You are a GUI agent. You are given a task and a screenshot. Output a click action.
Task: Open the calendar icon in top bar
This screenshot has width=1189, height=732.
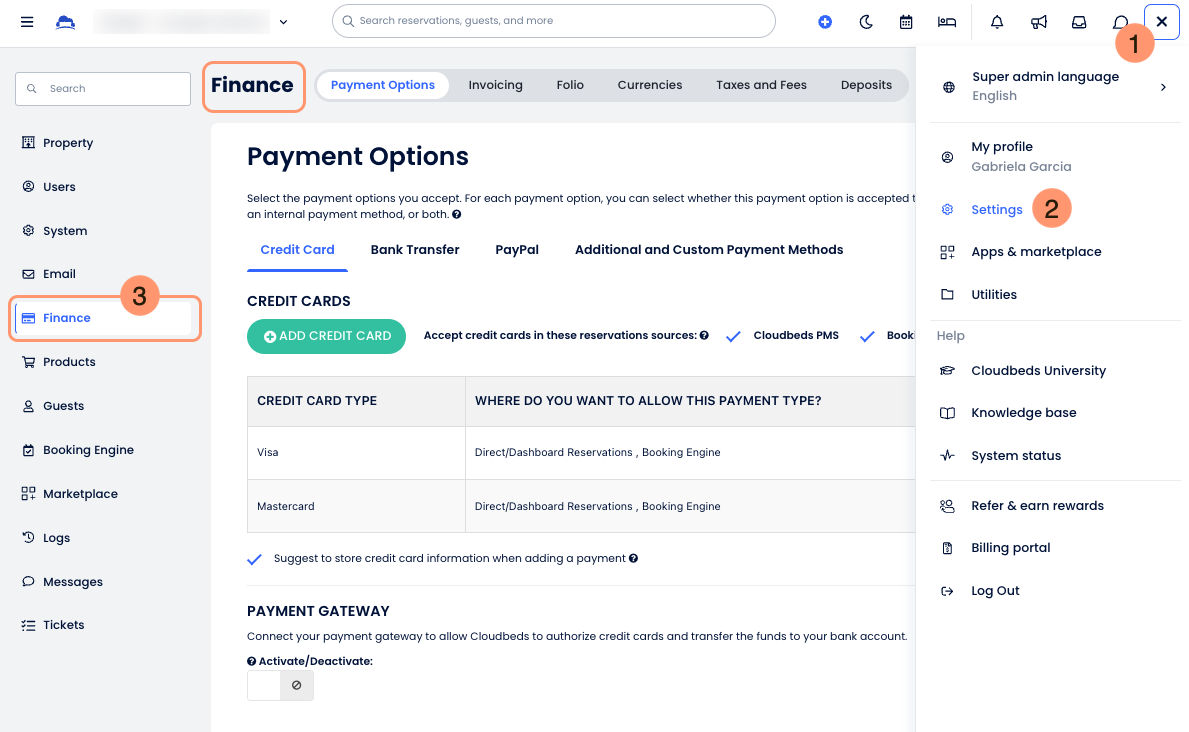coord(906,21)
